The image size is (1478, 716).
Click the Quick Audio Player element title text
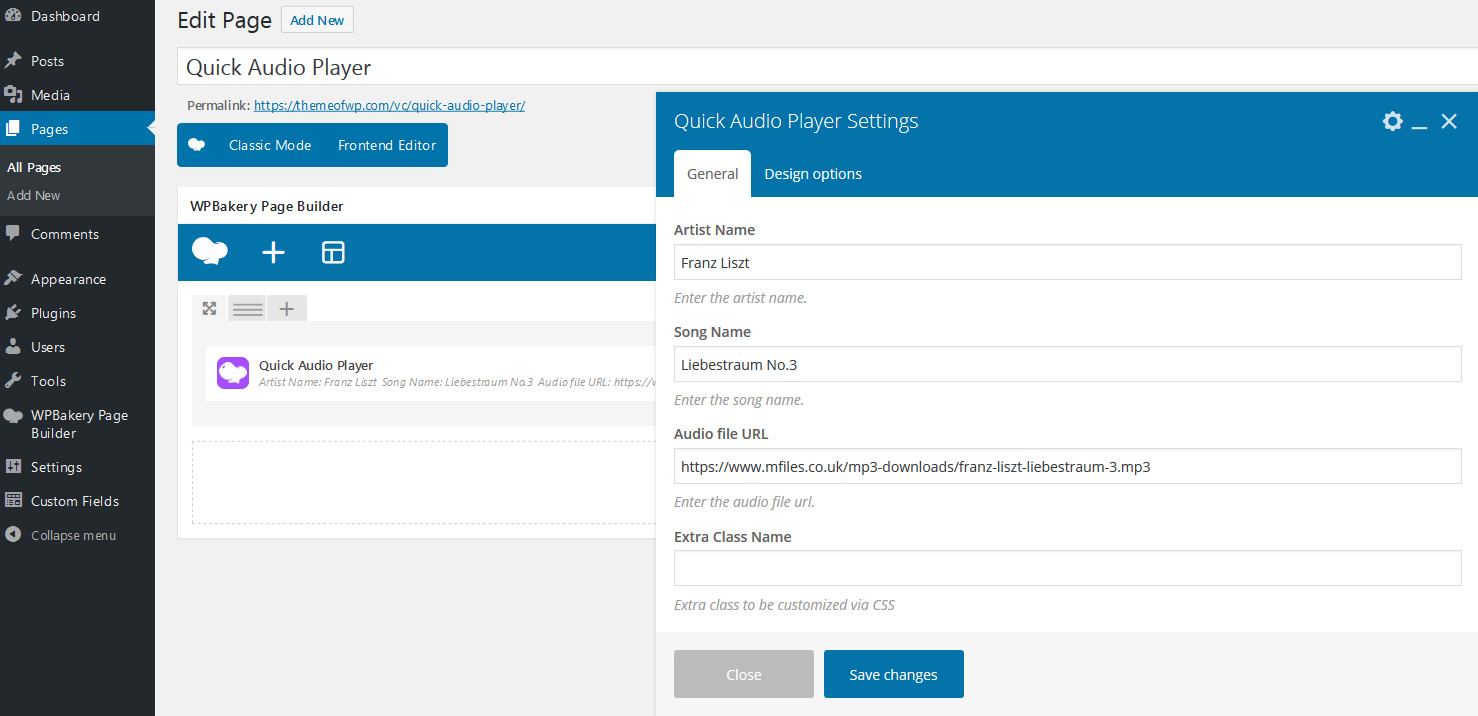pos(316,365)
